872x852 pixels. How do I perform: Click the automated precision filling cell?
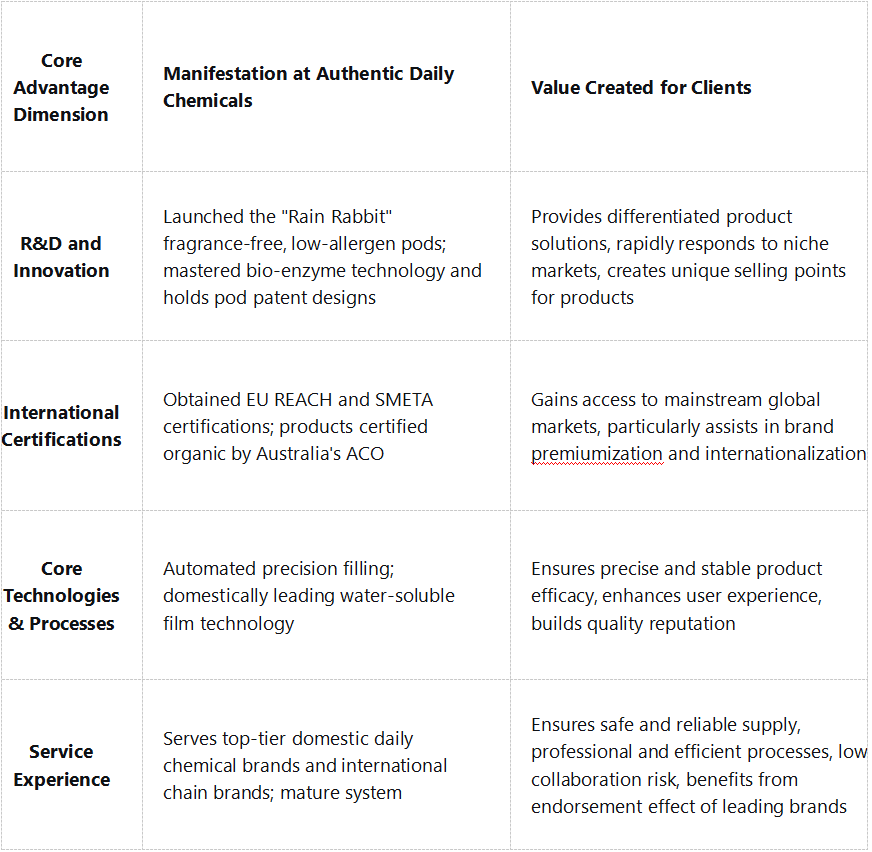308,596
